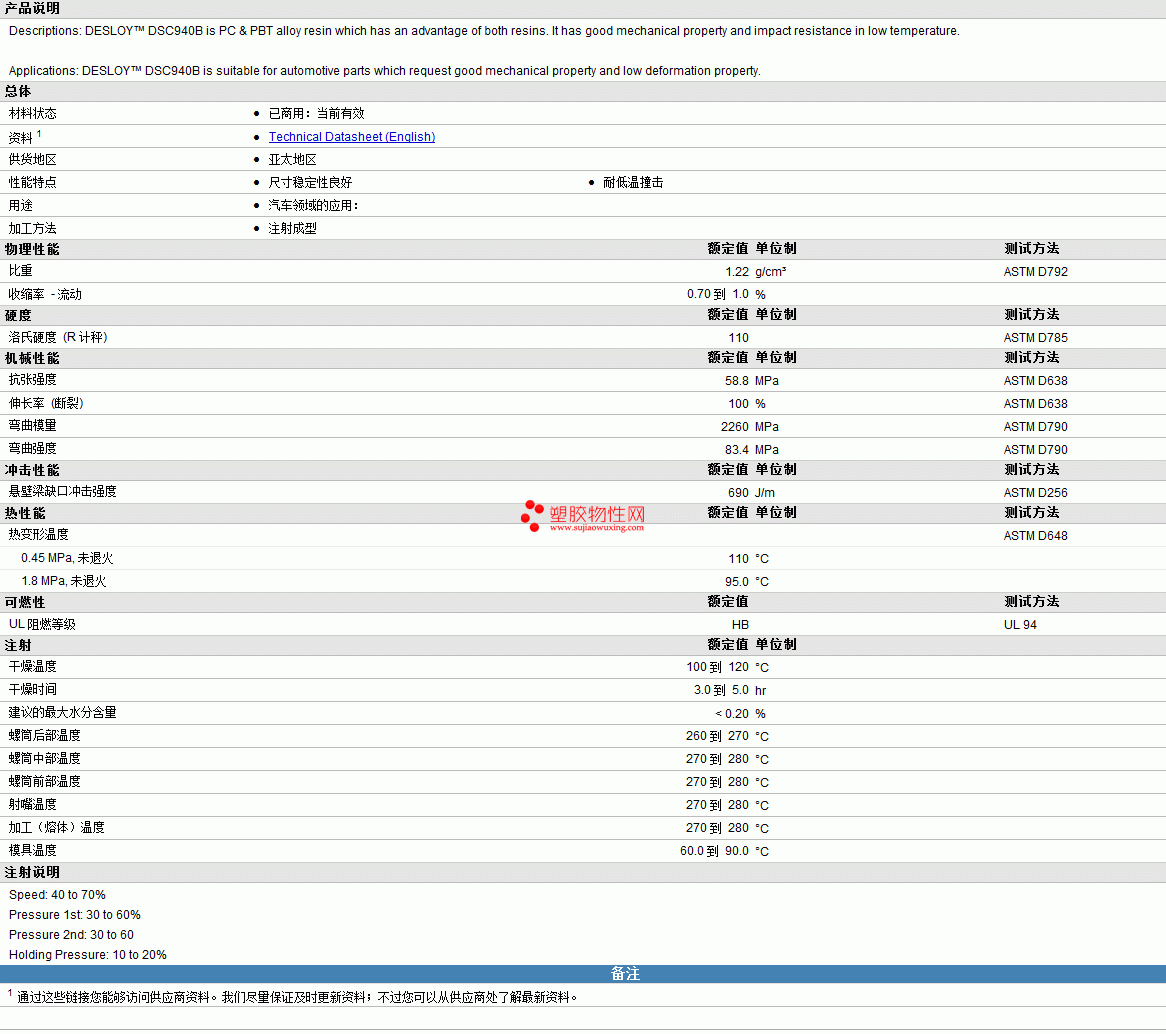The height and width of the screenshot is (1034, 1166).
Task: Click the '热性能' section header
Action: [25, 514]
